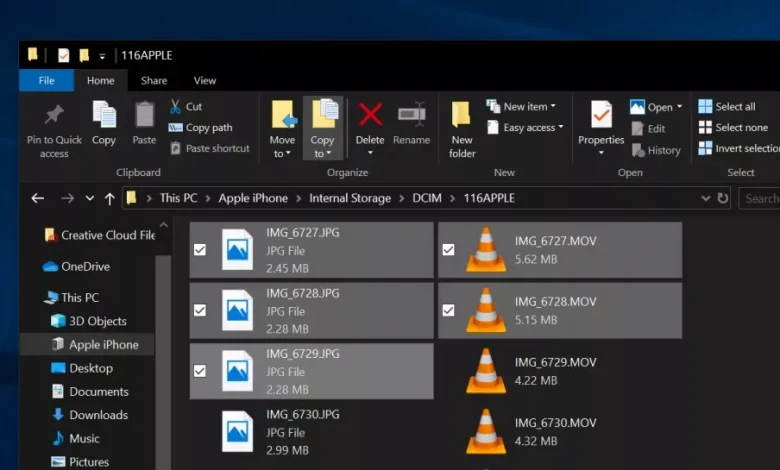Click Paste shortcut in the ribbon
The width and height of the screenshot is (780, 470).
[209, 148]
